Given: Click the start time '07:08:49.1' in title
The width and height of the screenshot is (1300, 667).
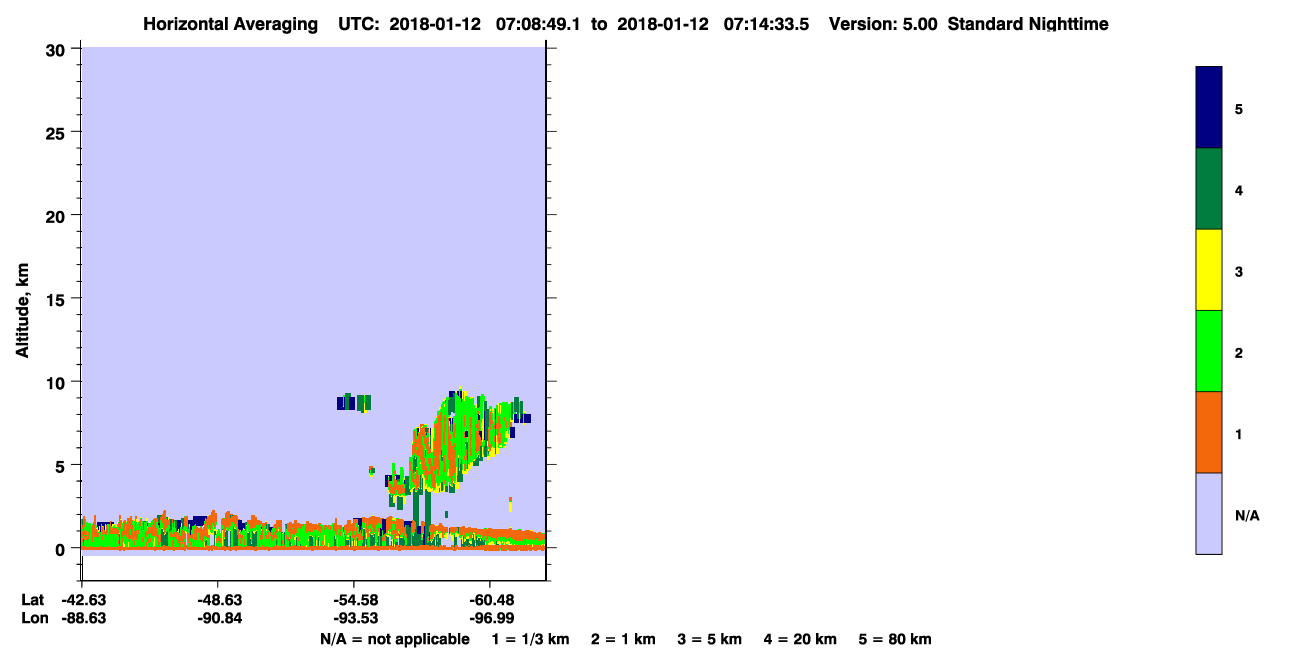Looking at the screenshot, I should click(x=538, y=24).
